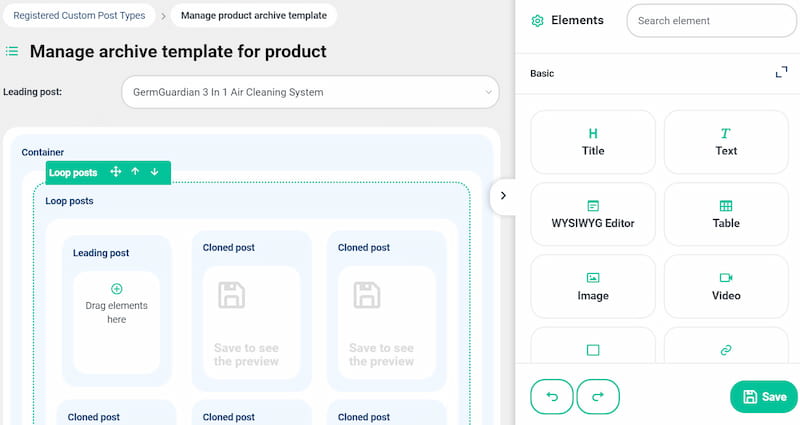This screenshot has height=425, width=800.
Task: Select the Text element
Action: point(726,142)
